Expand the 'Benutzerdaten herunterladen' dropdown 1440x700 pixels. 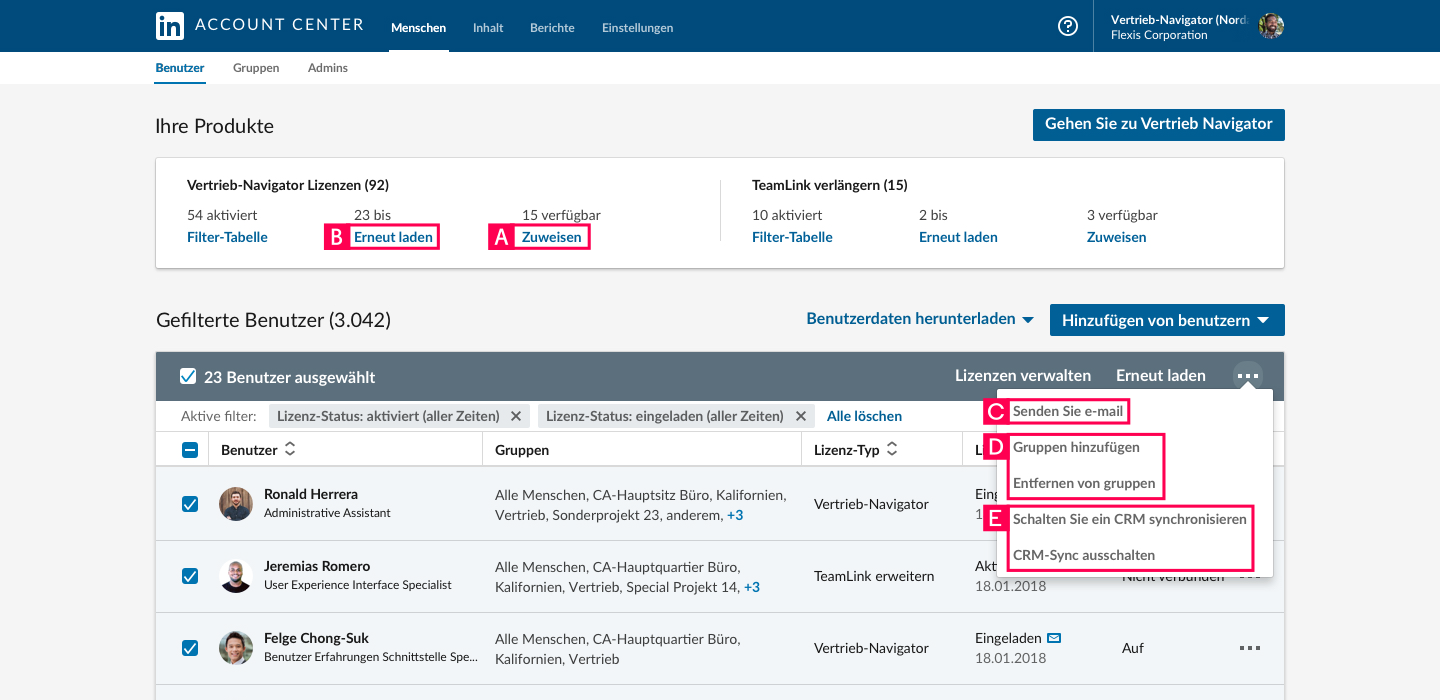(x=920, y=320)
